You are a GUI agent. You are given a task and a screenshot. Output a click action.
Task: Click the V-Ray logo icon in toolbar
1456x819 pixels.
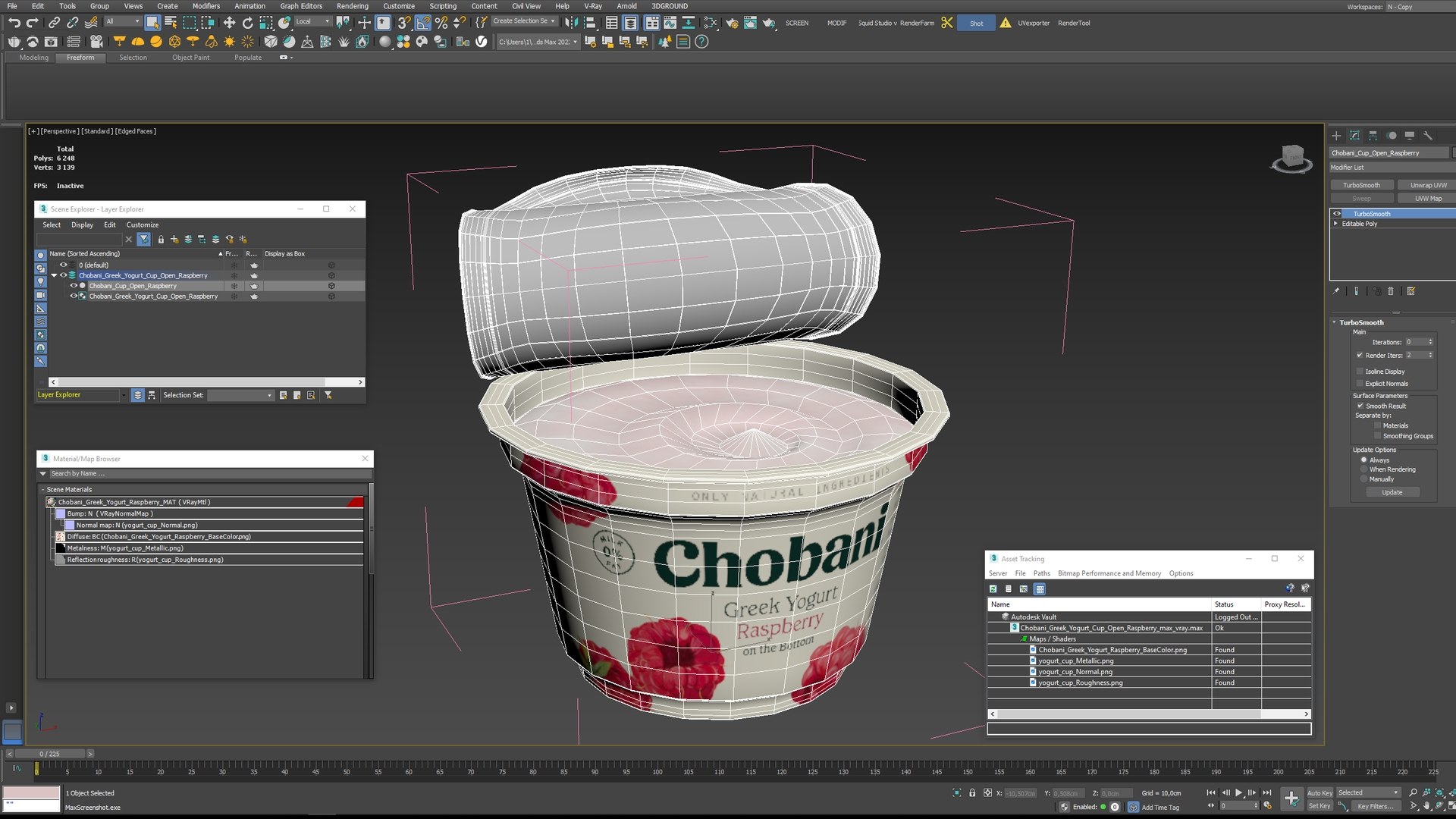(482, 42)
